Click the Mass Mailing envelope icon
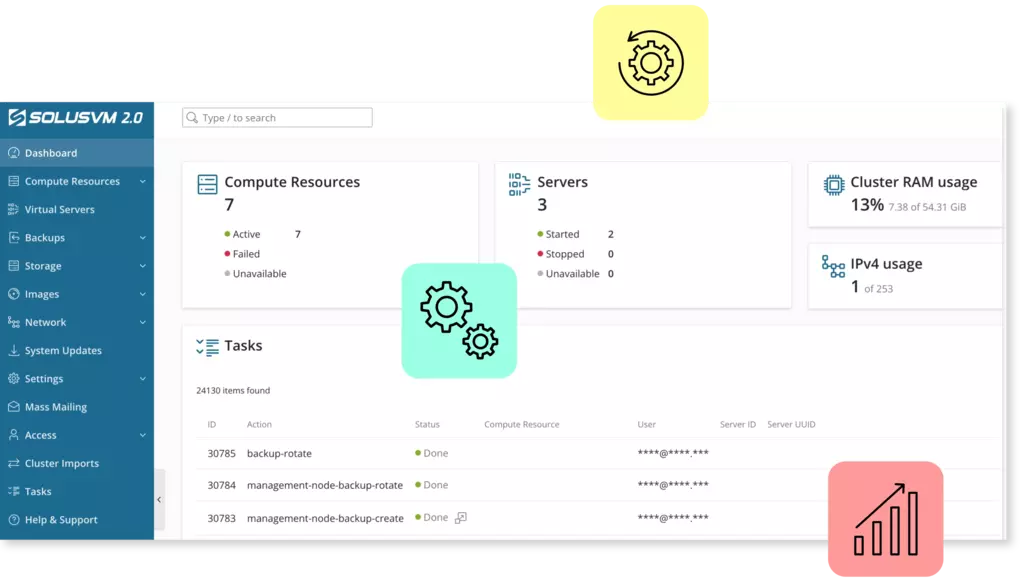Screen dimensions: 1024x579 pos(14,407)
